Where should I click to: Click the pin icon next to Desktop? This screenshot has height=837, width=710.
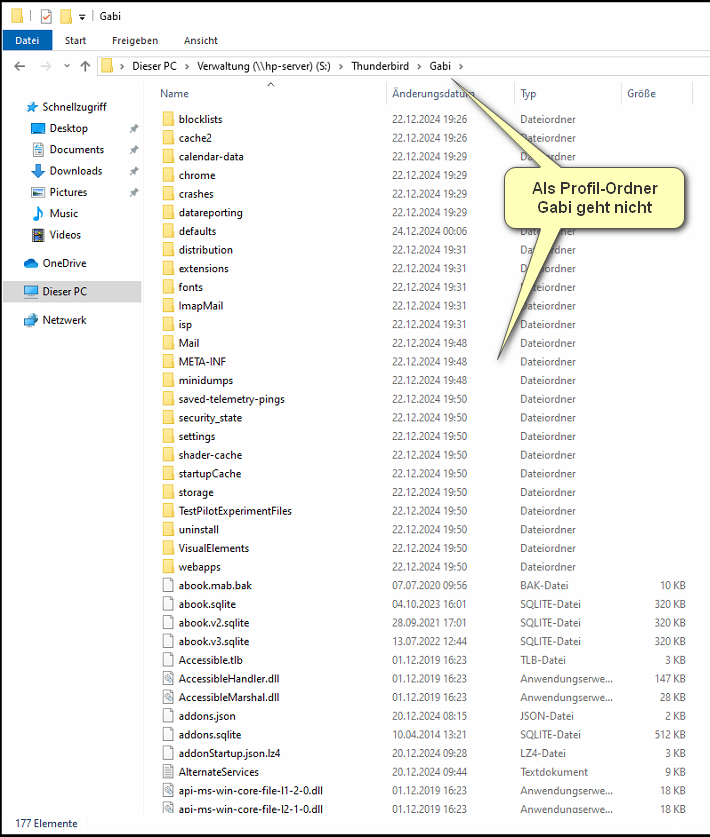[x=134, y=128]
